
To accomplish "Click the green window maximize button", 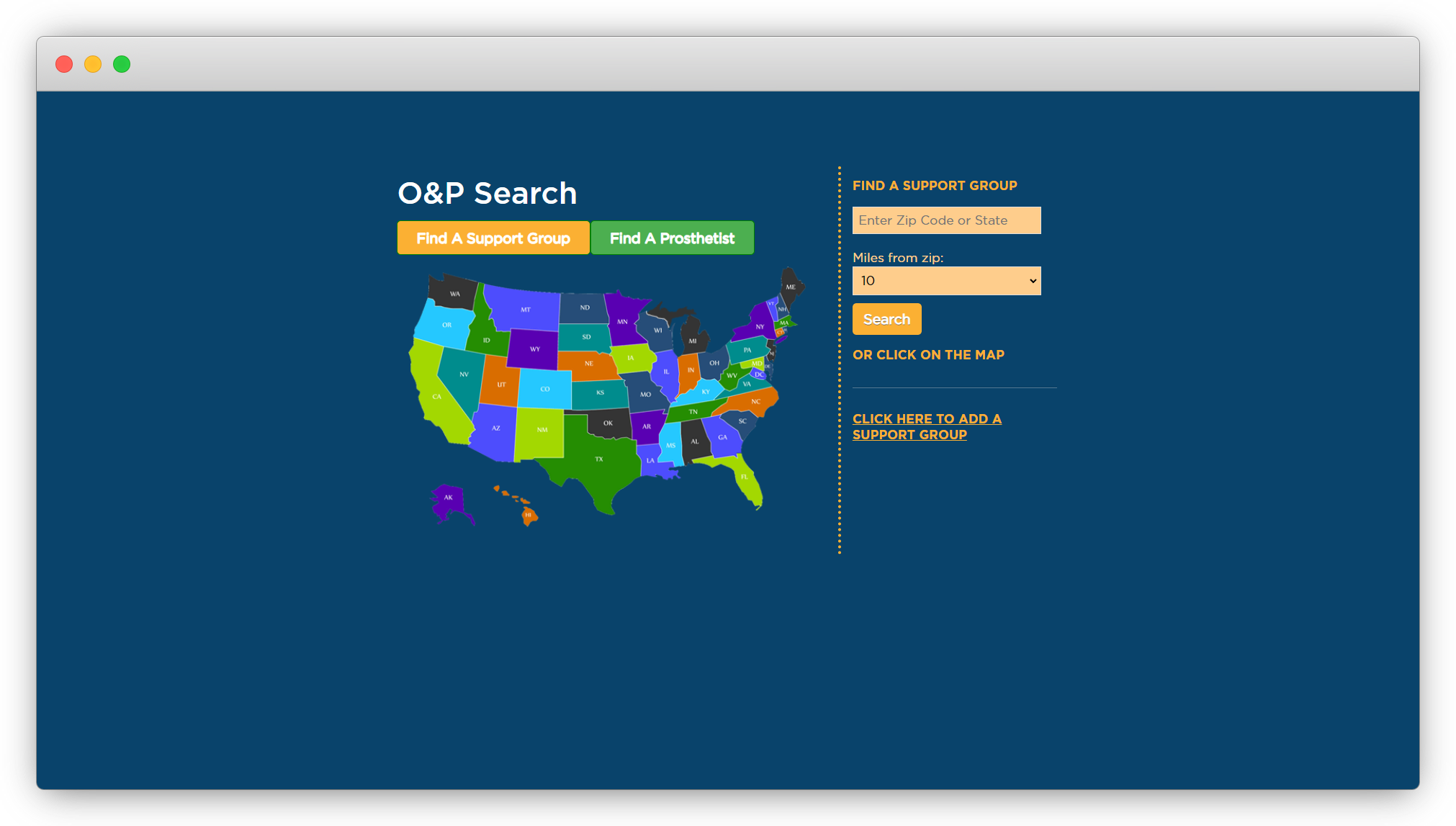I will click(x=122, y=64).
